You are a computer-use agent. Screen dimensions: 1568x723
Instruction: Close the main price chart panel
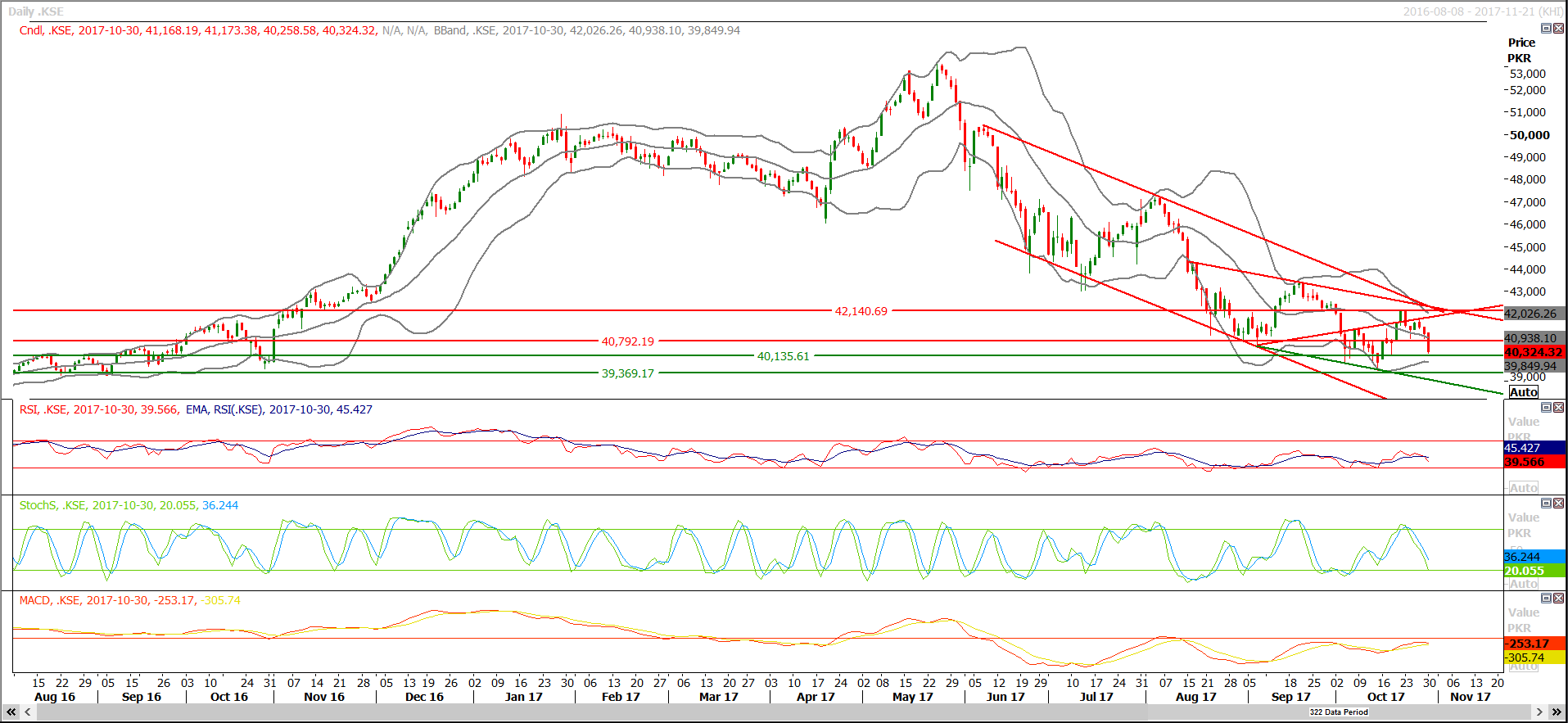pos(1557,29)
